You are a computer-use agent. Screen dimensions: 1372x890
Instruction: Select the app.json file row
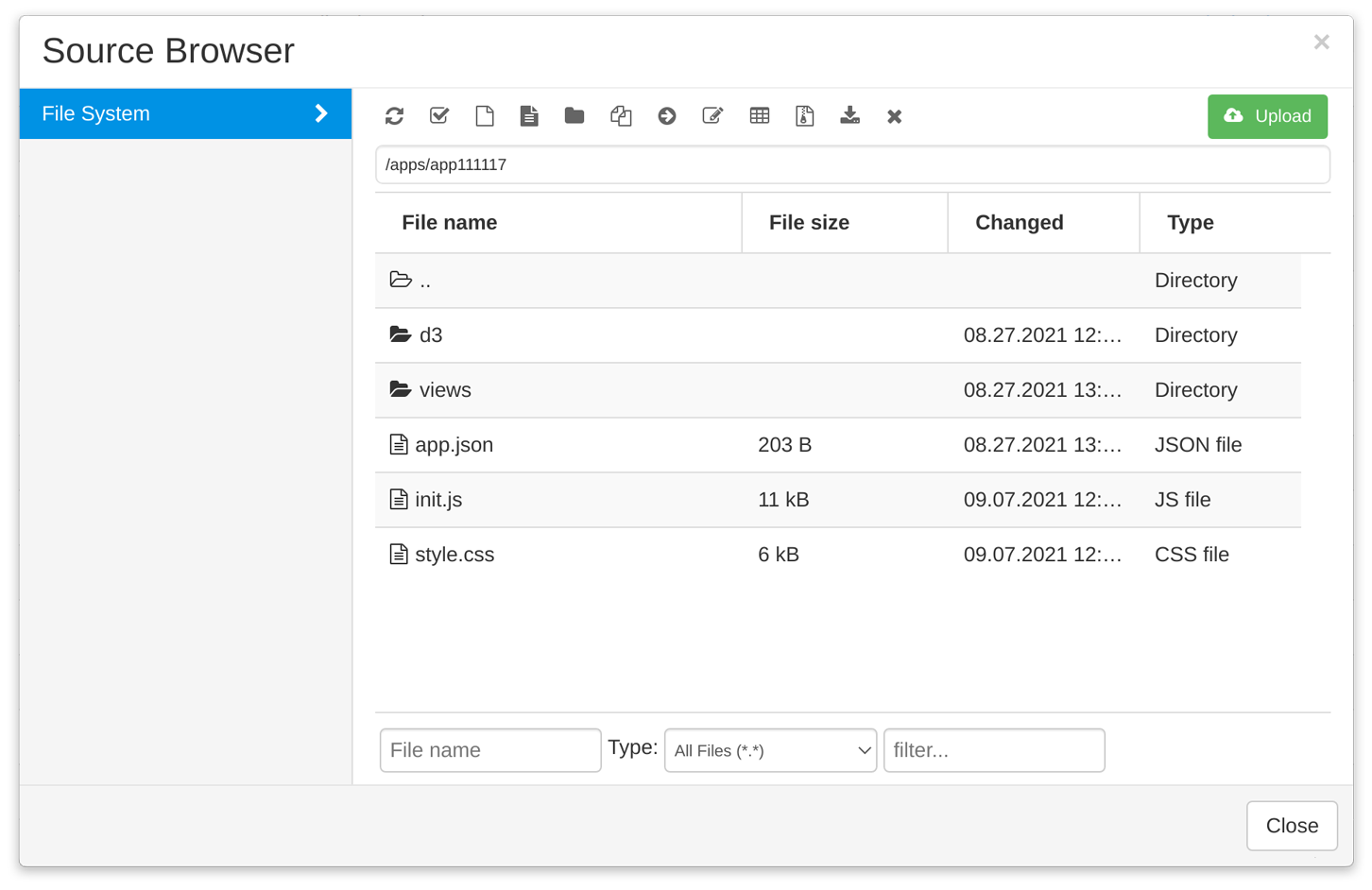454,445
